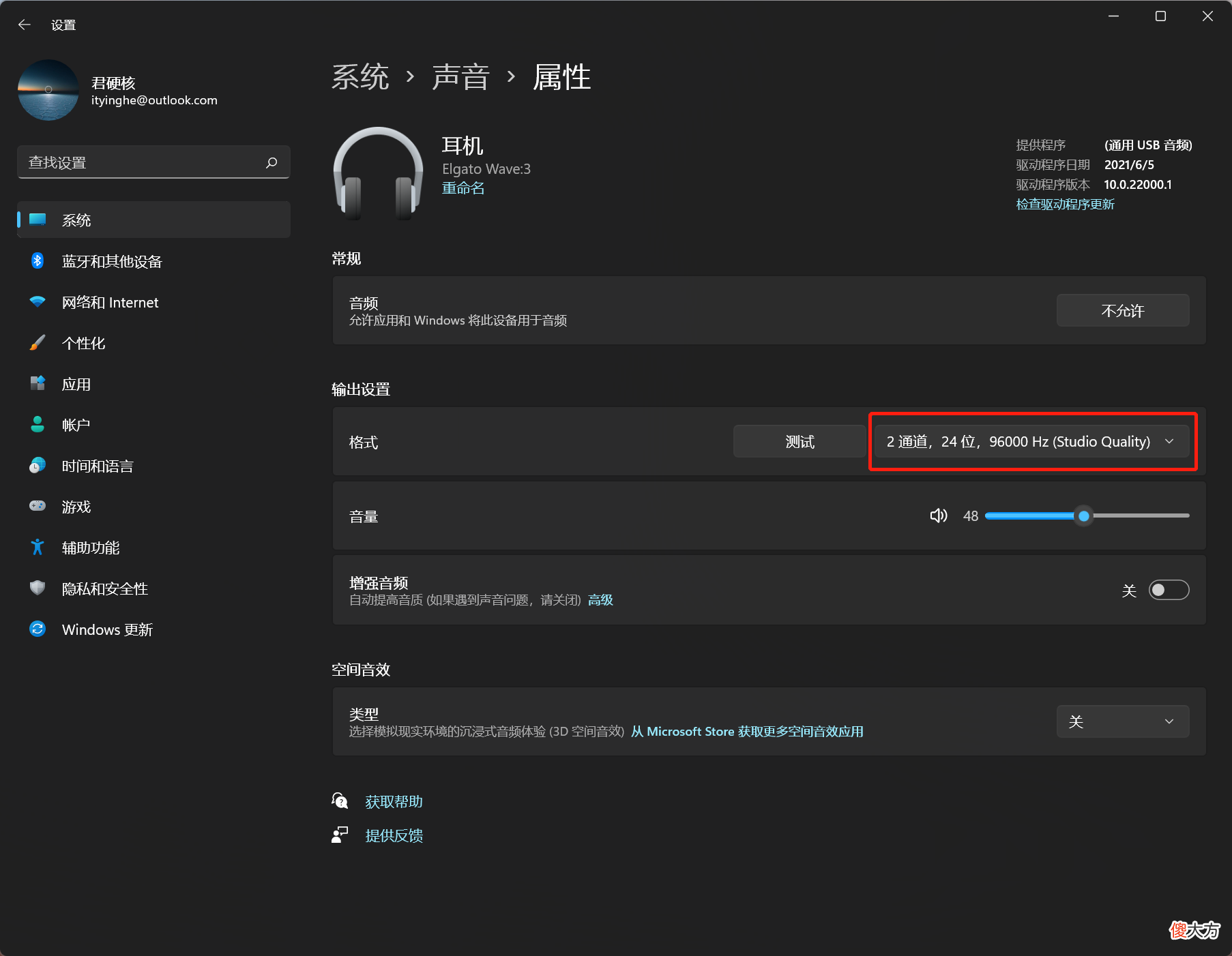Click the Get help chat icon
The height and width of the screenshot is (956, 1232).
(340, 801)
